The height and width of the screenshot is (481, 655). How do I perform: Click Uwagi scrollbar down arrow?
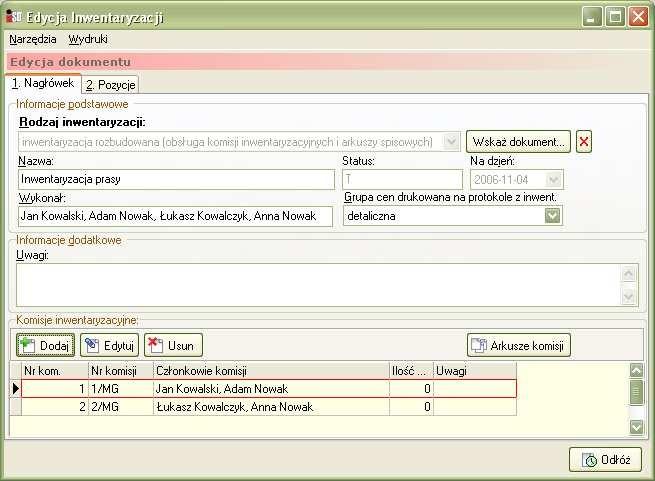(x=629, y=296)
